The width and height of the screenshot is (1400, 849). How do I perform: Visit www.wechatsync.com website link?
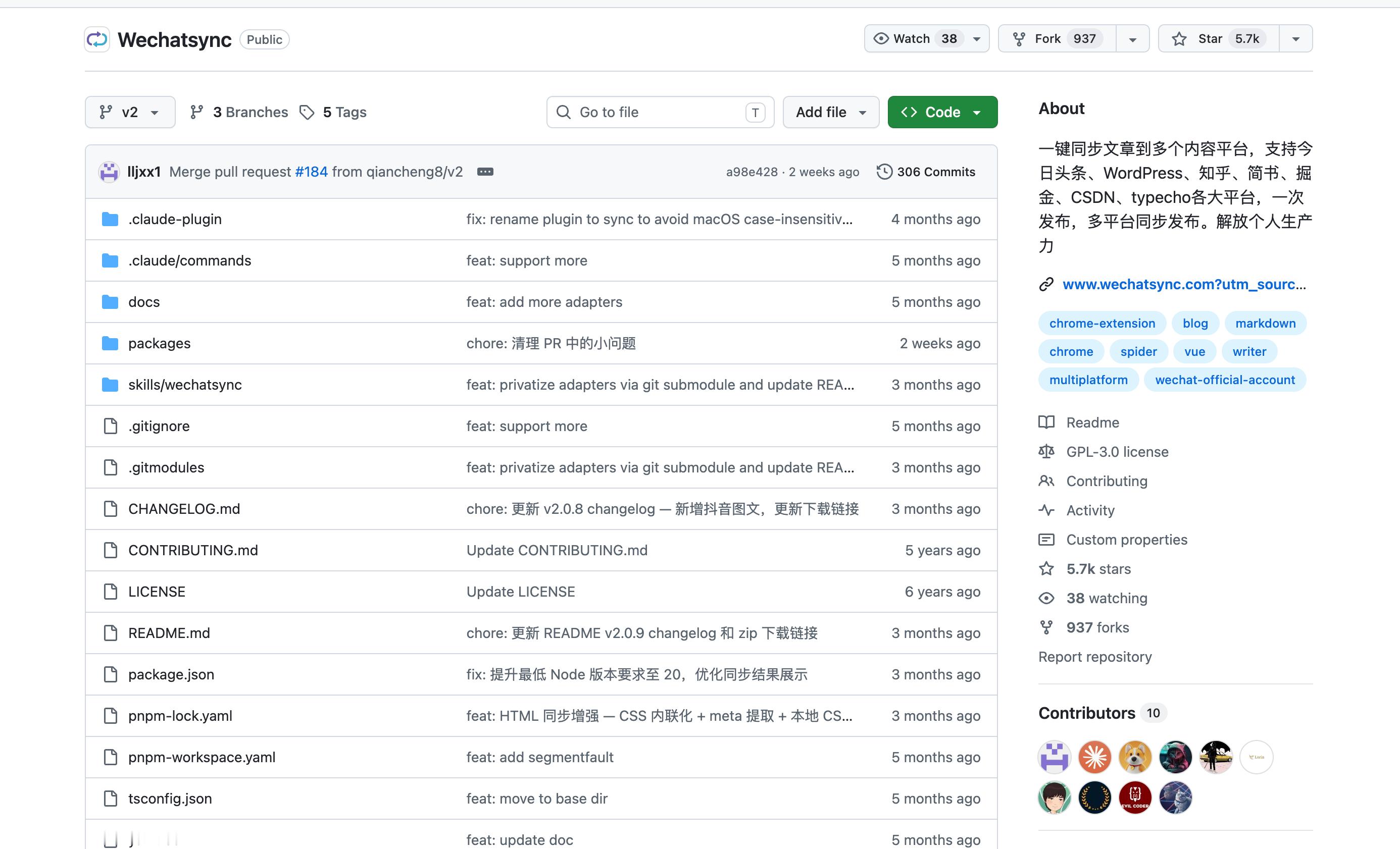(1184, 285)
